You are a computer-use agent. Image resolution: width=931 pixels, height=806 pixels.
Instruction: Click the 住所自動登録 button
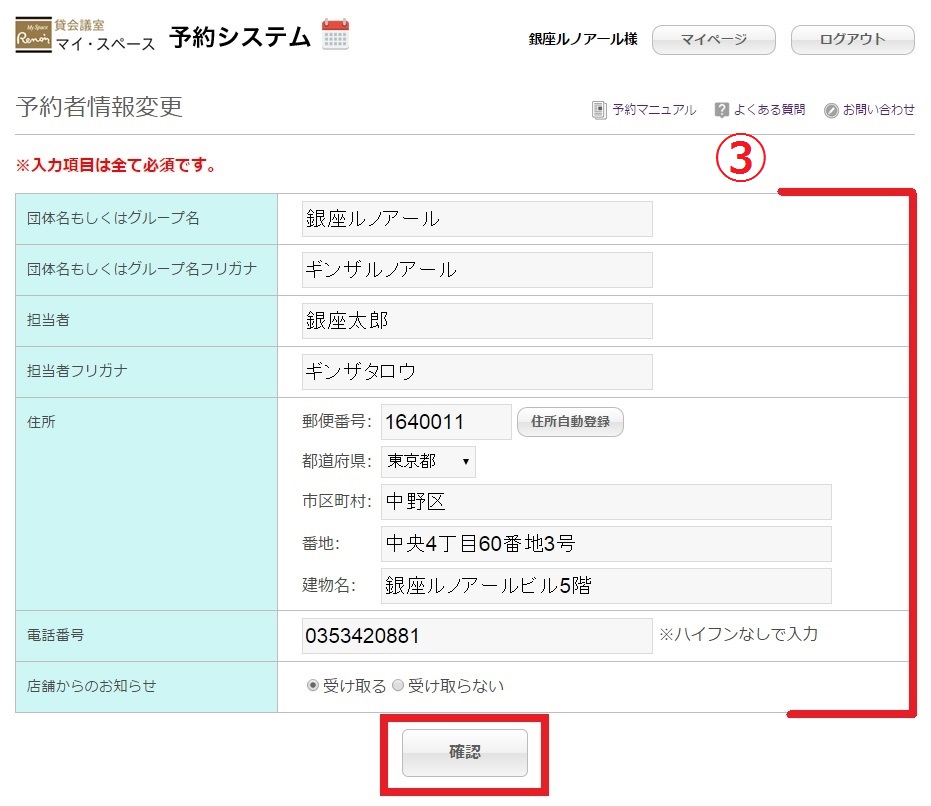(570, 422)
